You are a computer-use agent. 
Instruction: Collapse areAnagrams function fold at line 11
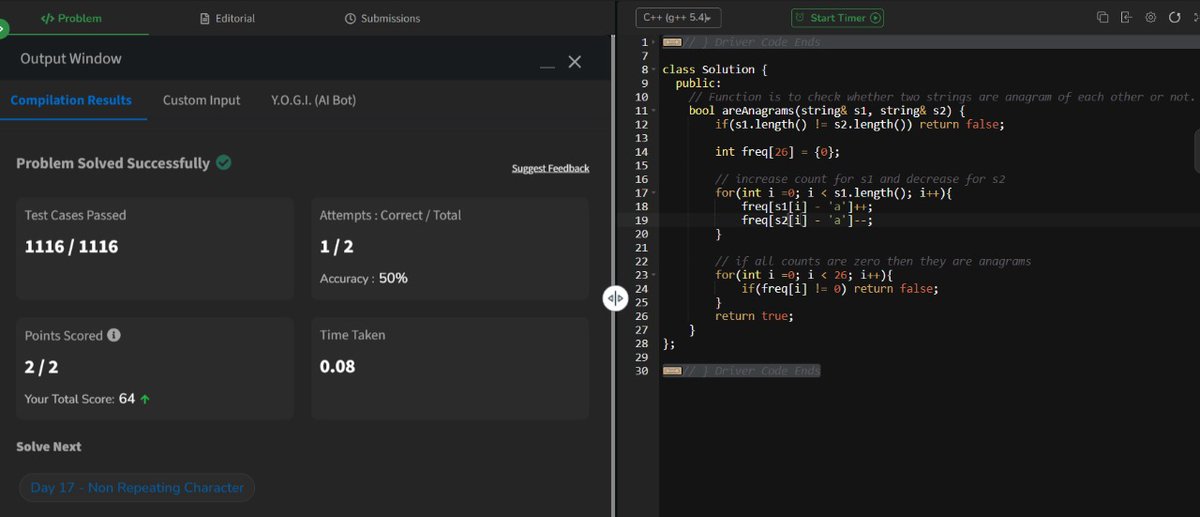[653, 111]
